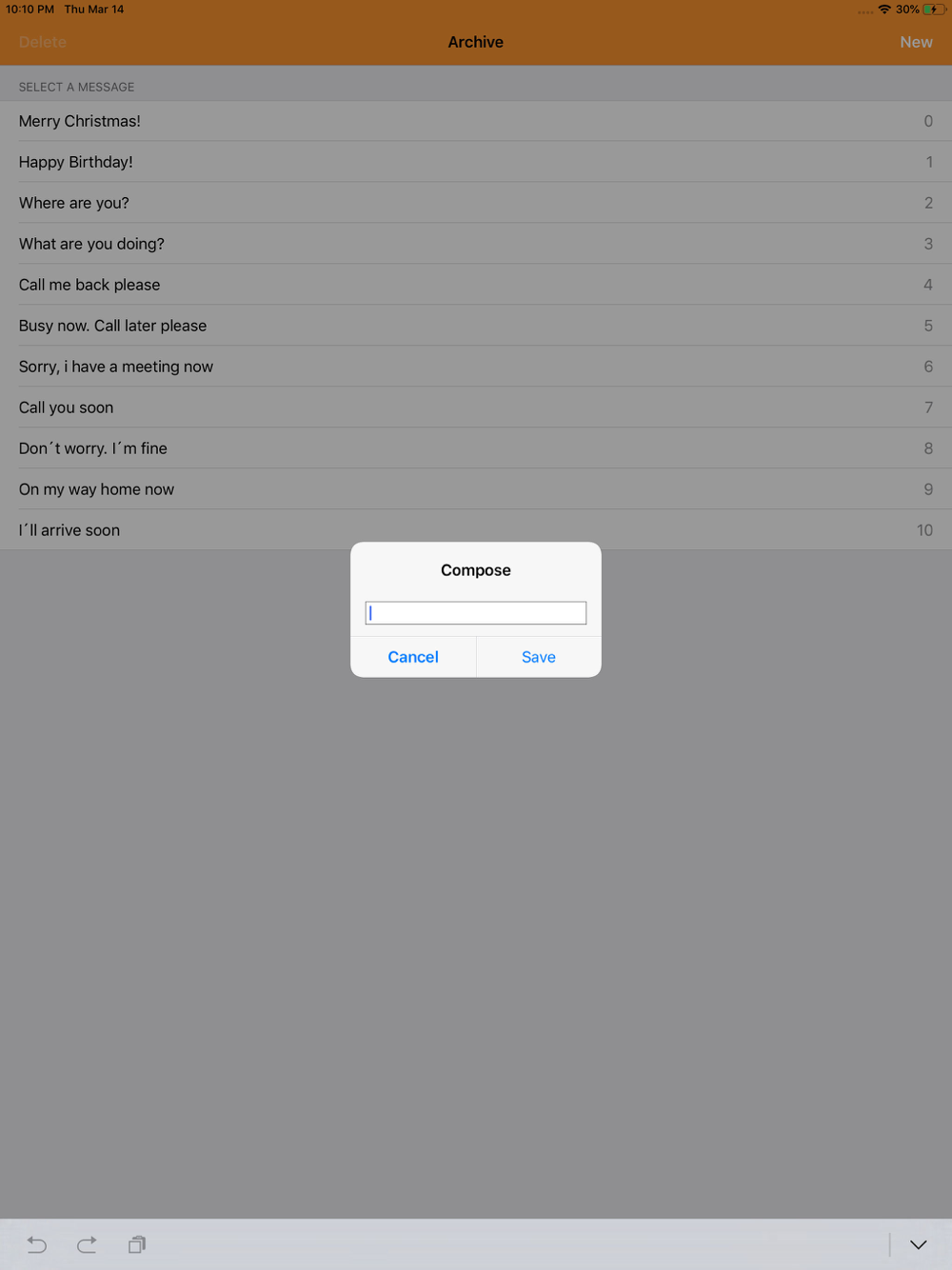Focus the Compose text field
The image size is (952, 1270).
(476, 613)
